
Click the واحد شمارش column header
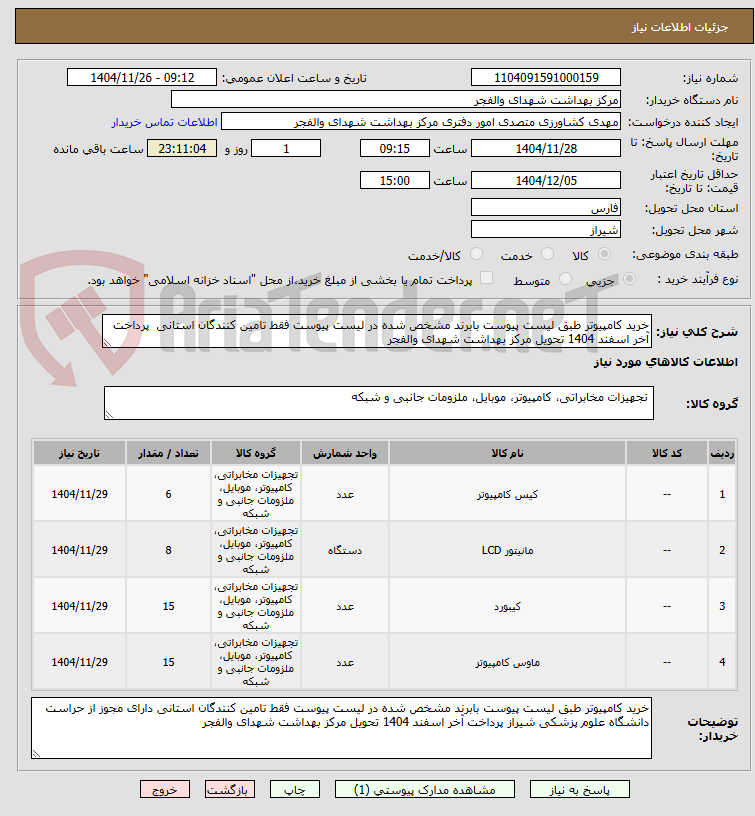[x=345, y=453]
